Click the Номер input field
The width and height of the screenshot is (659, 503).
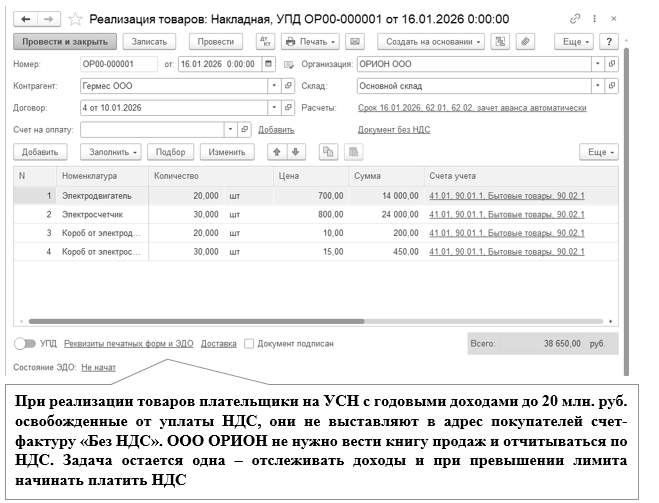click(119, 64)
